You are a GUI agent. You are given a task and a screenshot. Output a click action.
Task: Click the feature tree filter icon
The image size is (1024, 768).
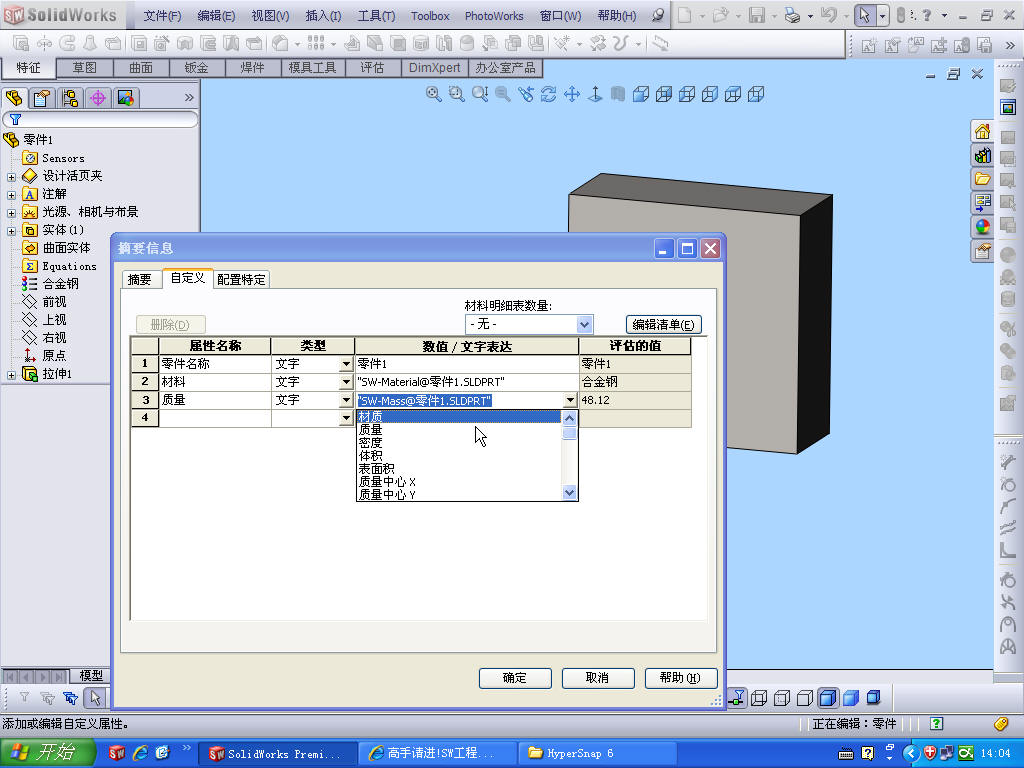pyautogui.click(x=15, y=120)
